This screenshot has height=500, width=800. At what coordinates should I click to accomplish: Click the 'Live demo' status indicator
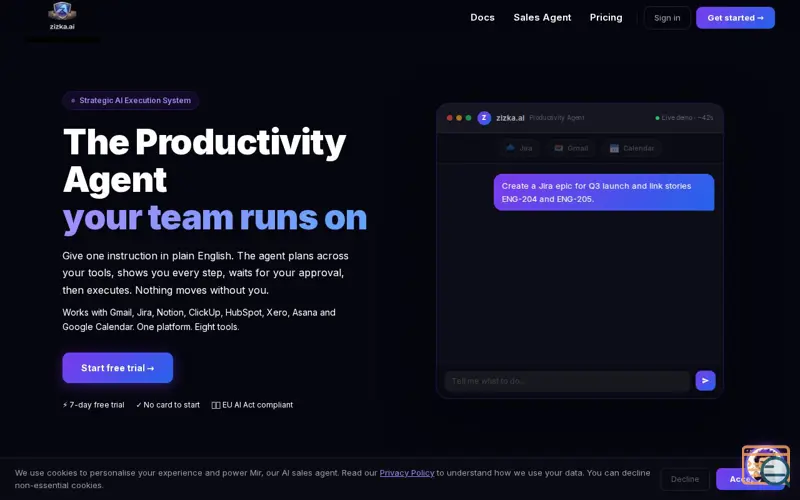pyautogui.click(x=684, y=118)
